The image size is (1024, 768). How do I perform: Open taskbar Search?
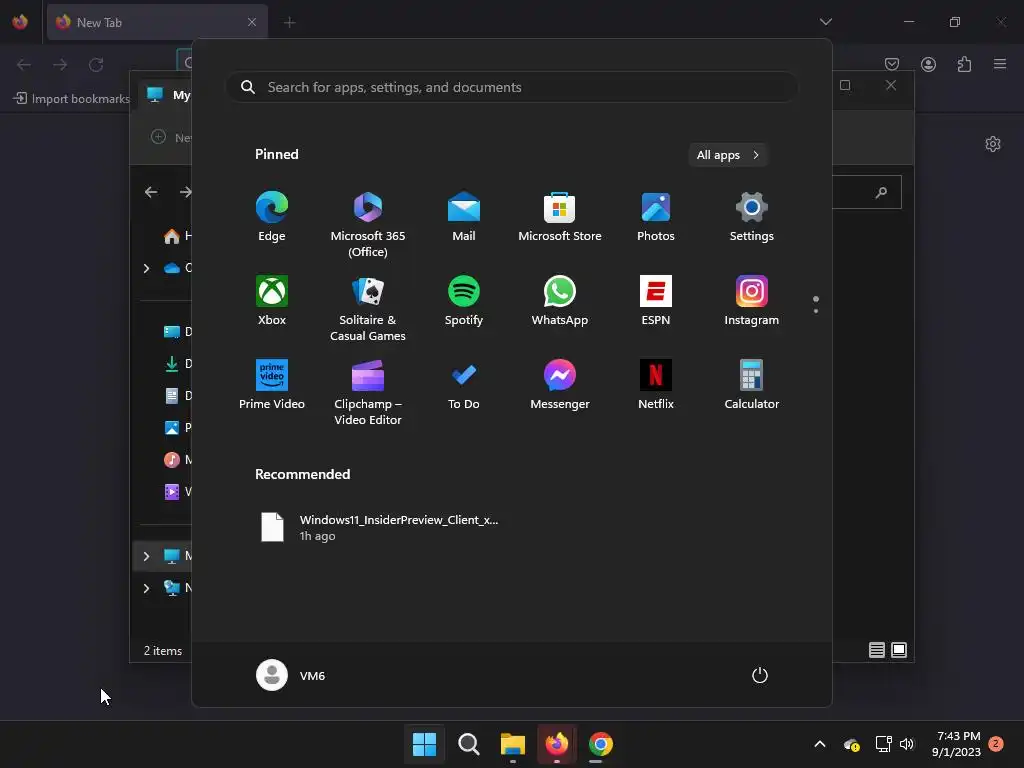point(468,744)
